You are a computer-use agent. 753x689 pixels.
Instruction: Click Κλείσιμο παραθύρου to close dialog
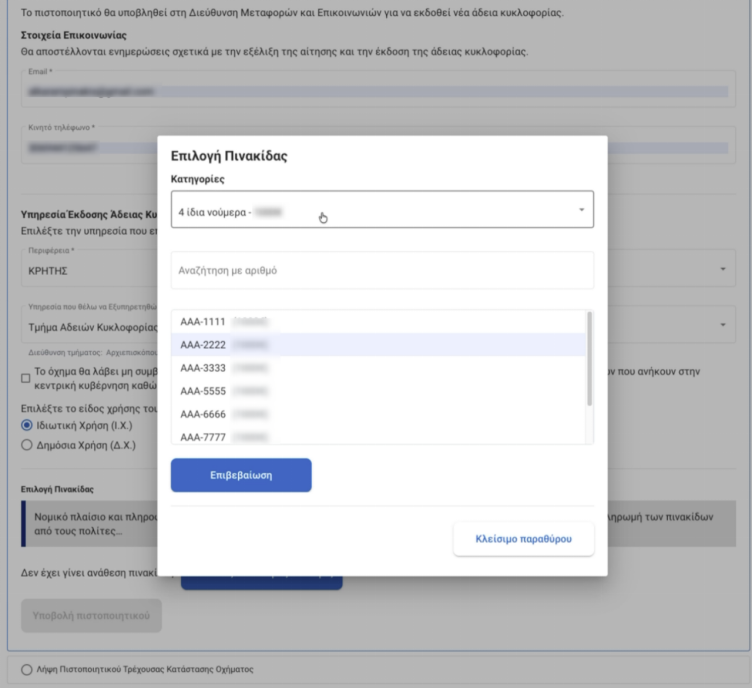523,539
